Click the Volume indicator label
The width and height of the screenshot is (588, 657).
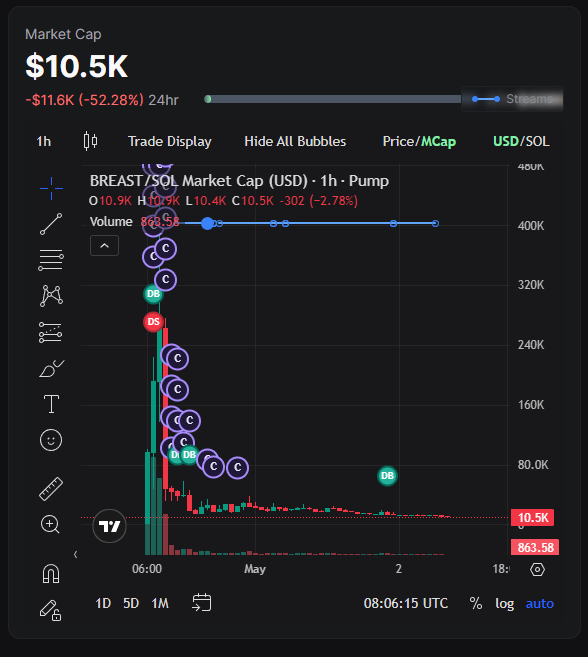coord(111,222)
